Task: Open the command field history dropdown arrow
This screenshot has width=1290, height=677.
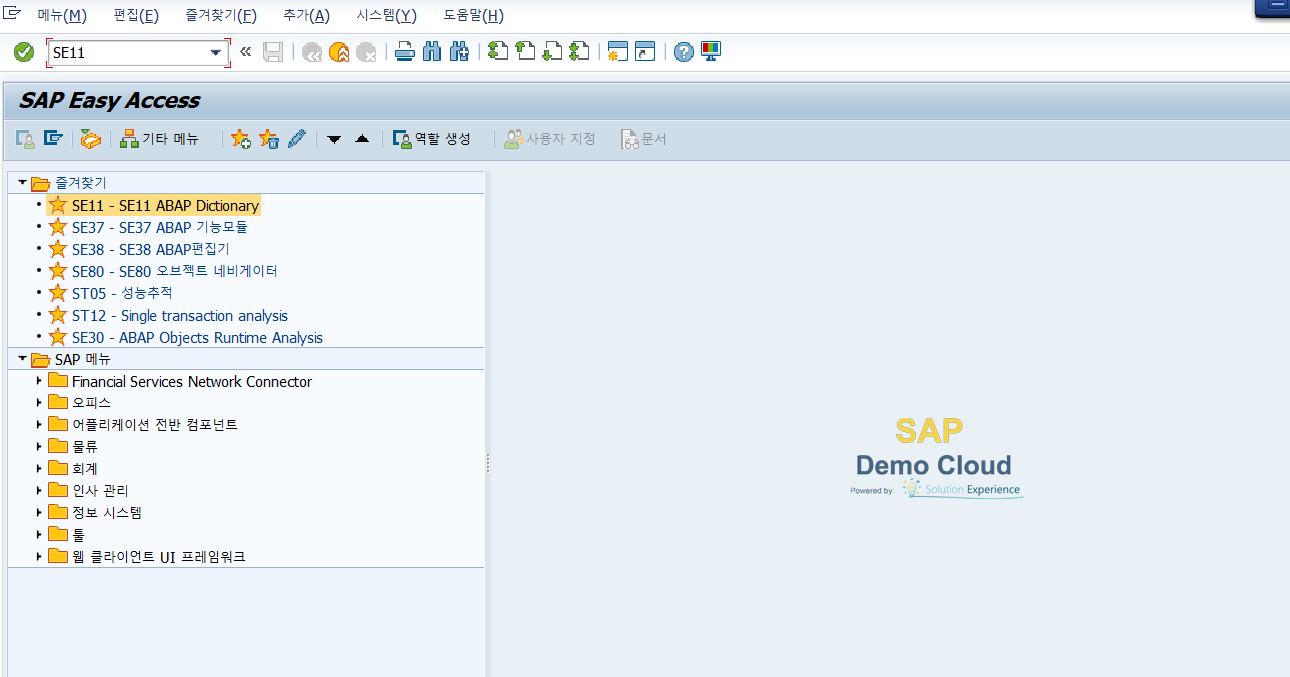Action: (x=215, y=53)
